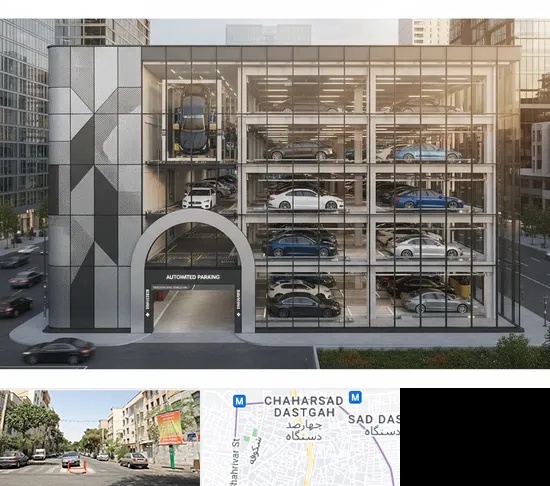Click the black empty panel beside map
This screenshot has height=486, width=550.
click(x=475, y=437)
